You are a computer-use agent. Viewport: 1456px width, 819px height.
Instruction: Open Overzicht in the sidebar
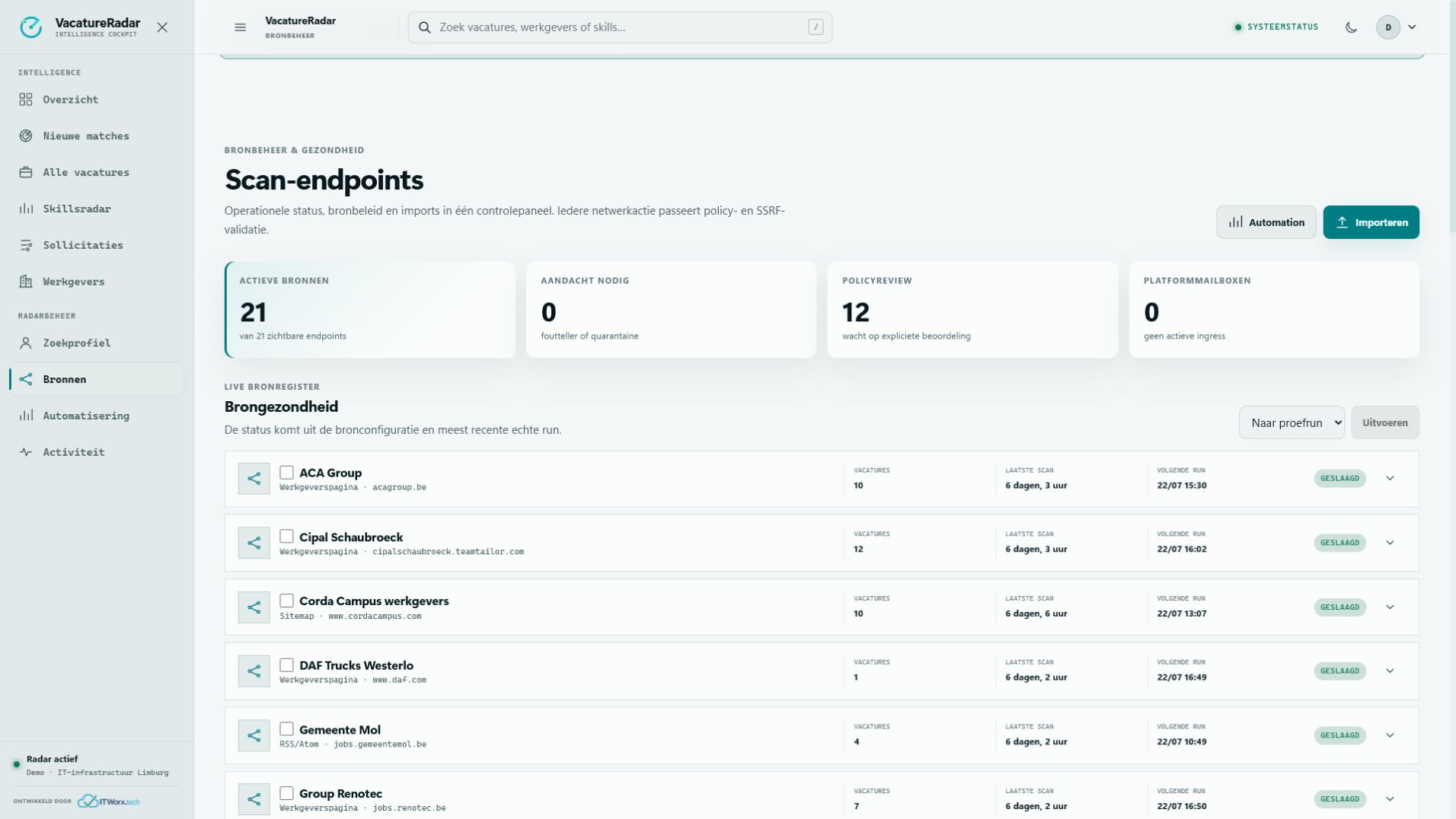coord(97,100)
